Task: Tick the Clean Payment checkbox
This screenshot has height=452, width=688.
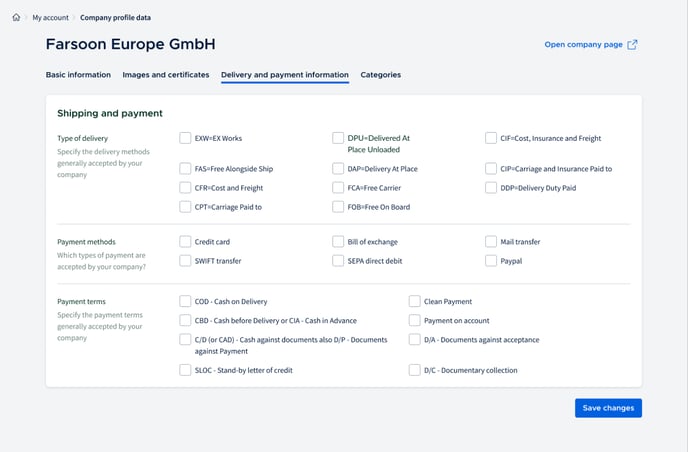Action: (415, 301)
